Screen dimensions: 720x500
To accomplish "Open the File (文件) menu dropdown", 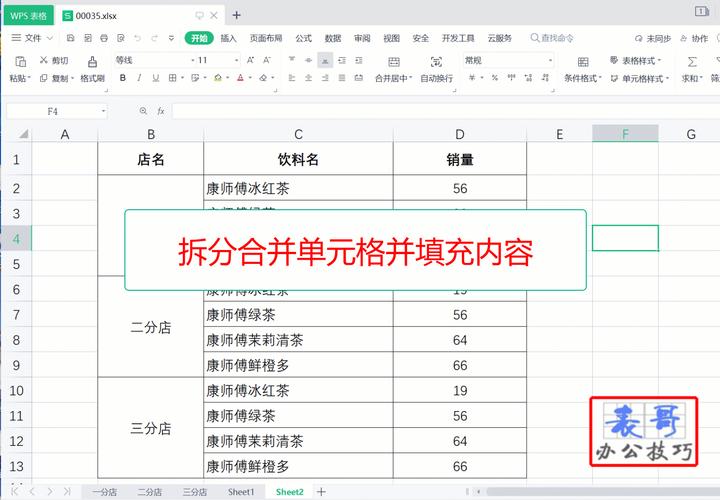I will coord(32,38).
